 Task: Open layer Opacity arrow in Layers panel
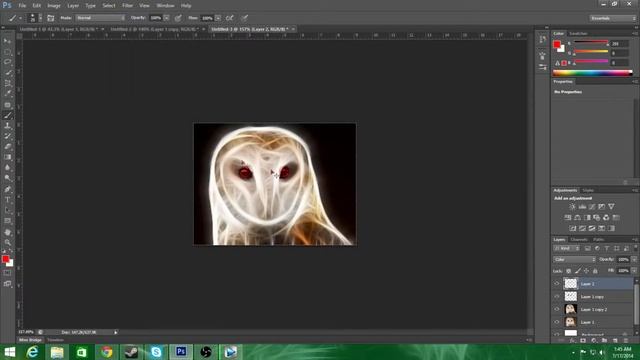634,260
